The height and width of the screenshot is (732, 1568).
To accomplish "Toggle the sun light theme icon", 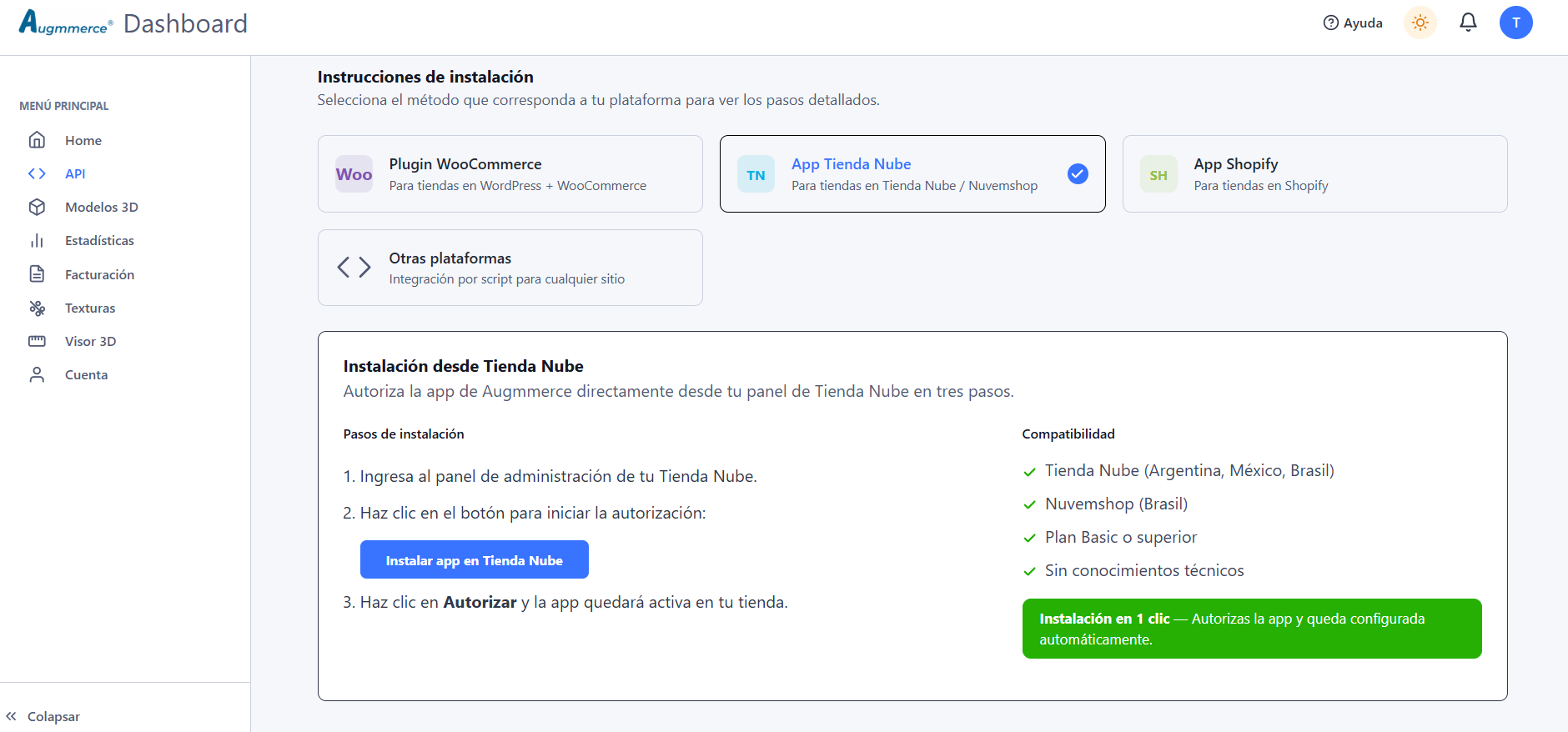I will 1420,23.
